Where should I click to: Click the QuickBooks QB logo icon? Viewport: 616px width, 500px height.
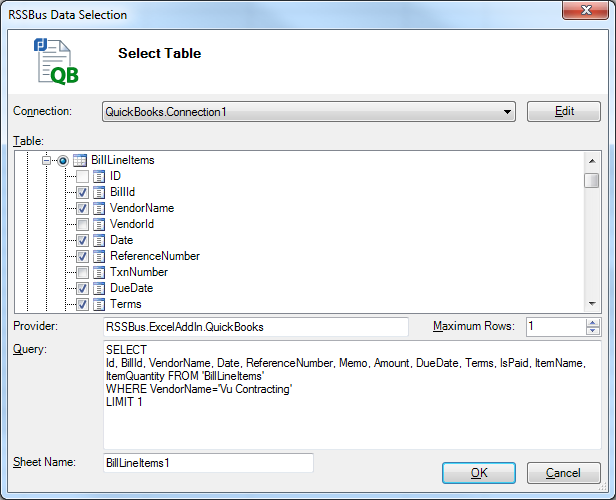coord(56,61)
